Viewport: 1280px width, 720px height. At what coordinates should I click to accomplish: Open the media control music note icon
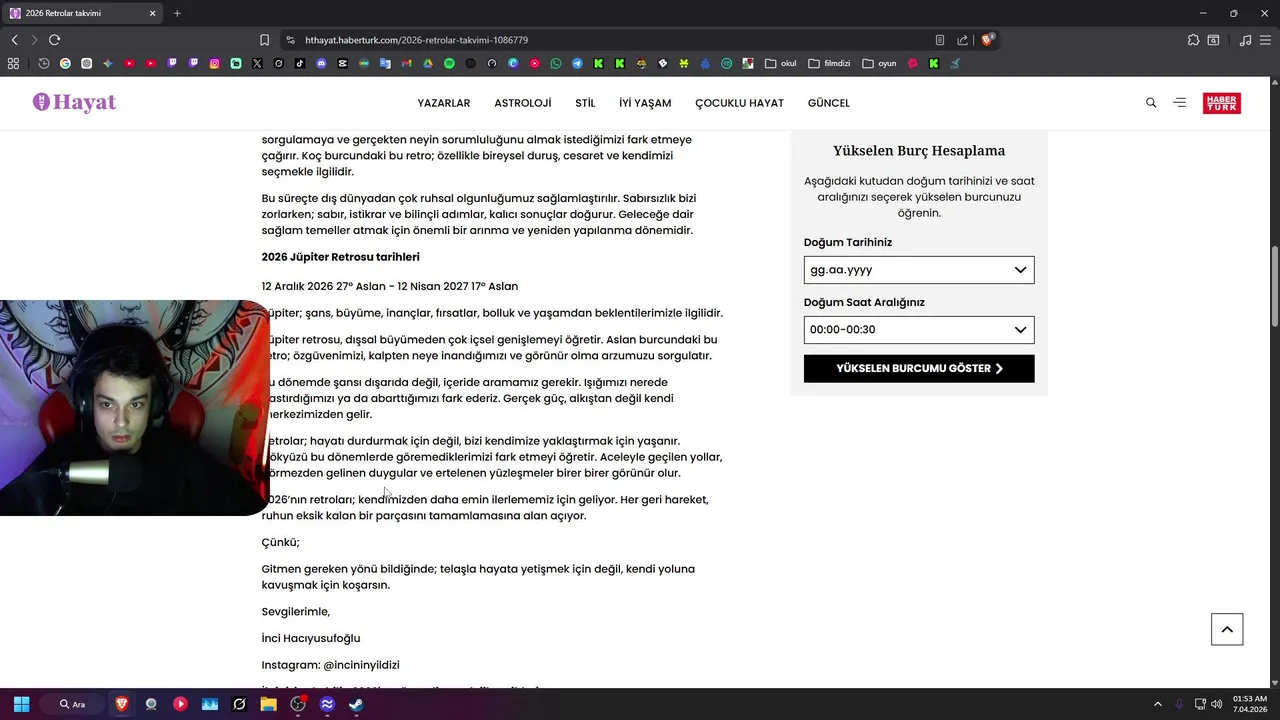click(x=1245, y=40)
